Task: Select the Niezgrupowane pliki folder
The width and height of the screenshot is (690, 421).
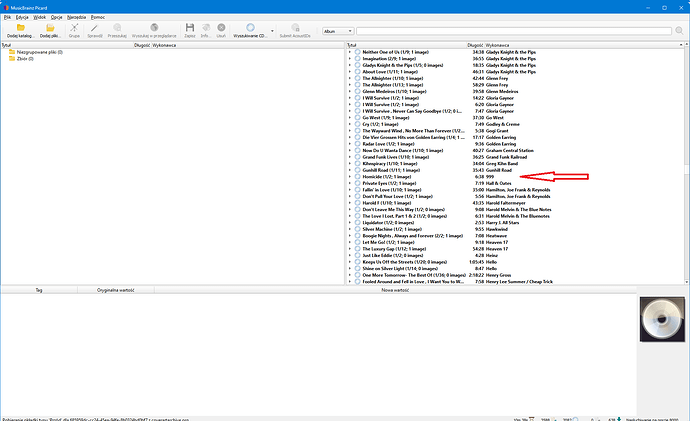Action: [x=36, y=52]
